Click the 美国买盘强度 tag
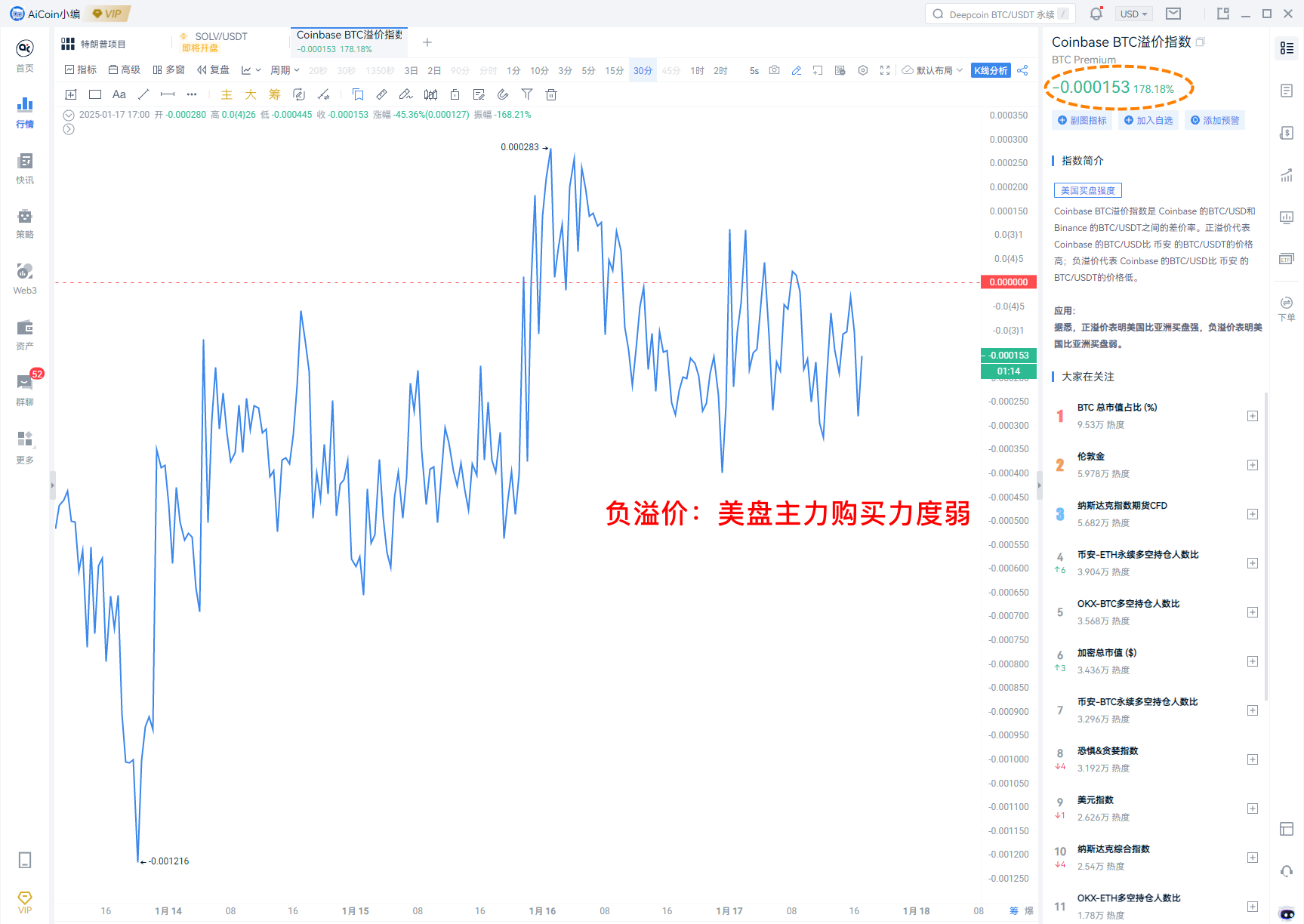The height and width of the screenshot is (924, 1304). [x=1088, y=190]
